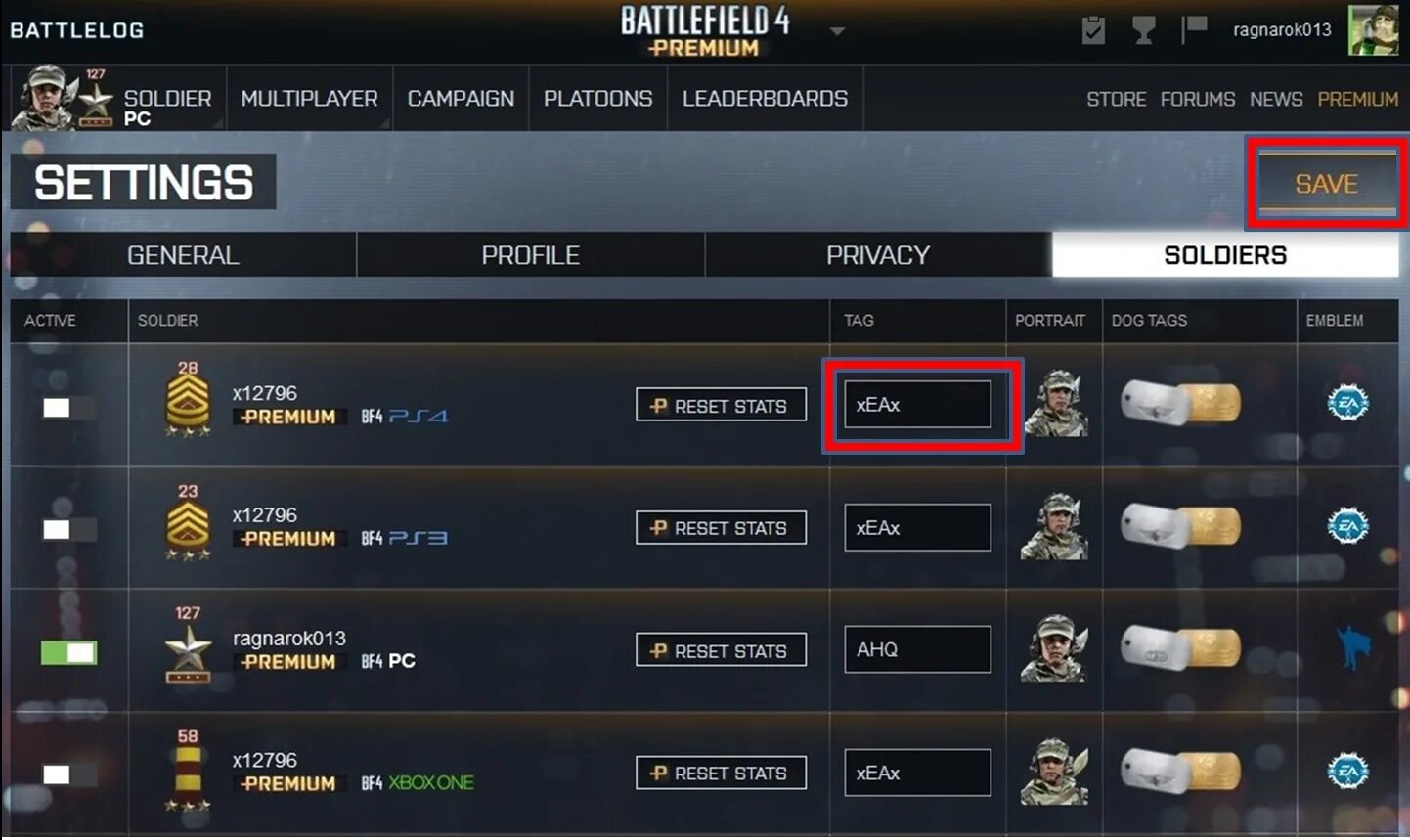Reset stats for PS3 soldier
1410x840 pixels.
[721, 528]
